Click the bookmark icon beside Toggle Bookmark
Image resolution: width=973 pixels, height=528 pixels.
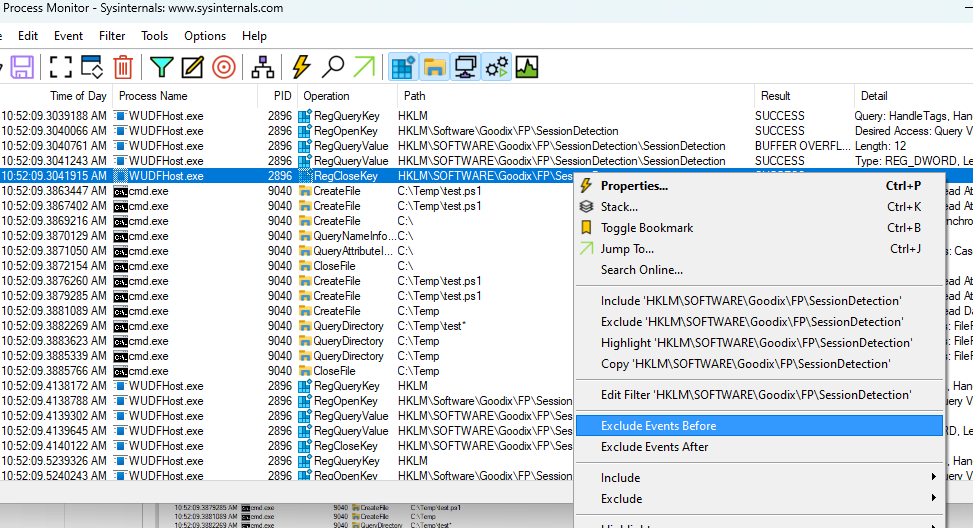[x=586, y=227]
